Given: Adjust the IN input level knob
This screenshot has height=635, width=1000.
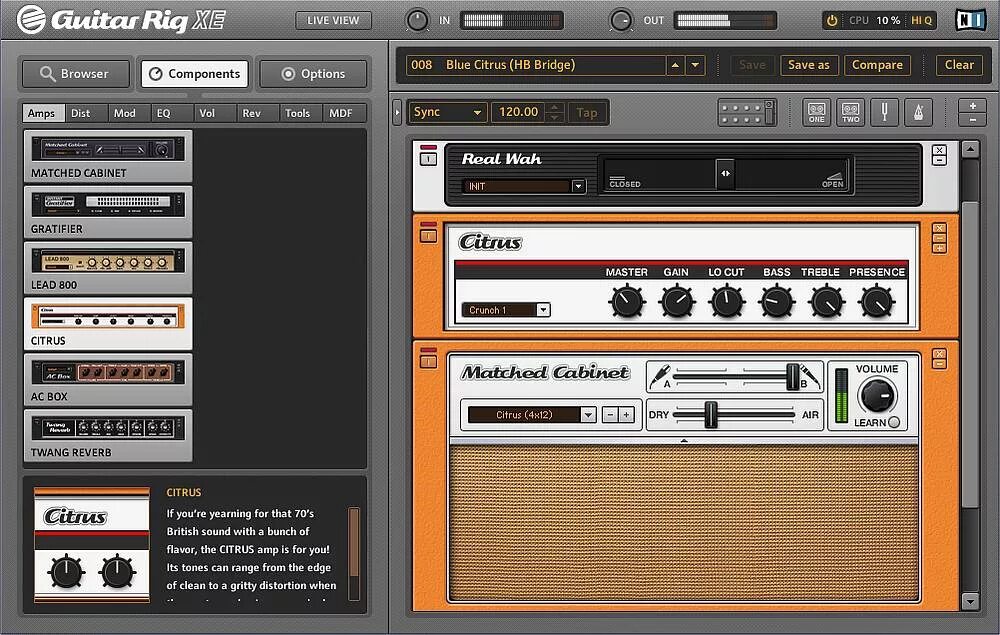Looking at the screenshot, I should pyautogui.click(x=417, y=20).
